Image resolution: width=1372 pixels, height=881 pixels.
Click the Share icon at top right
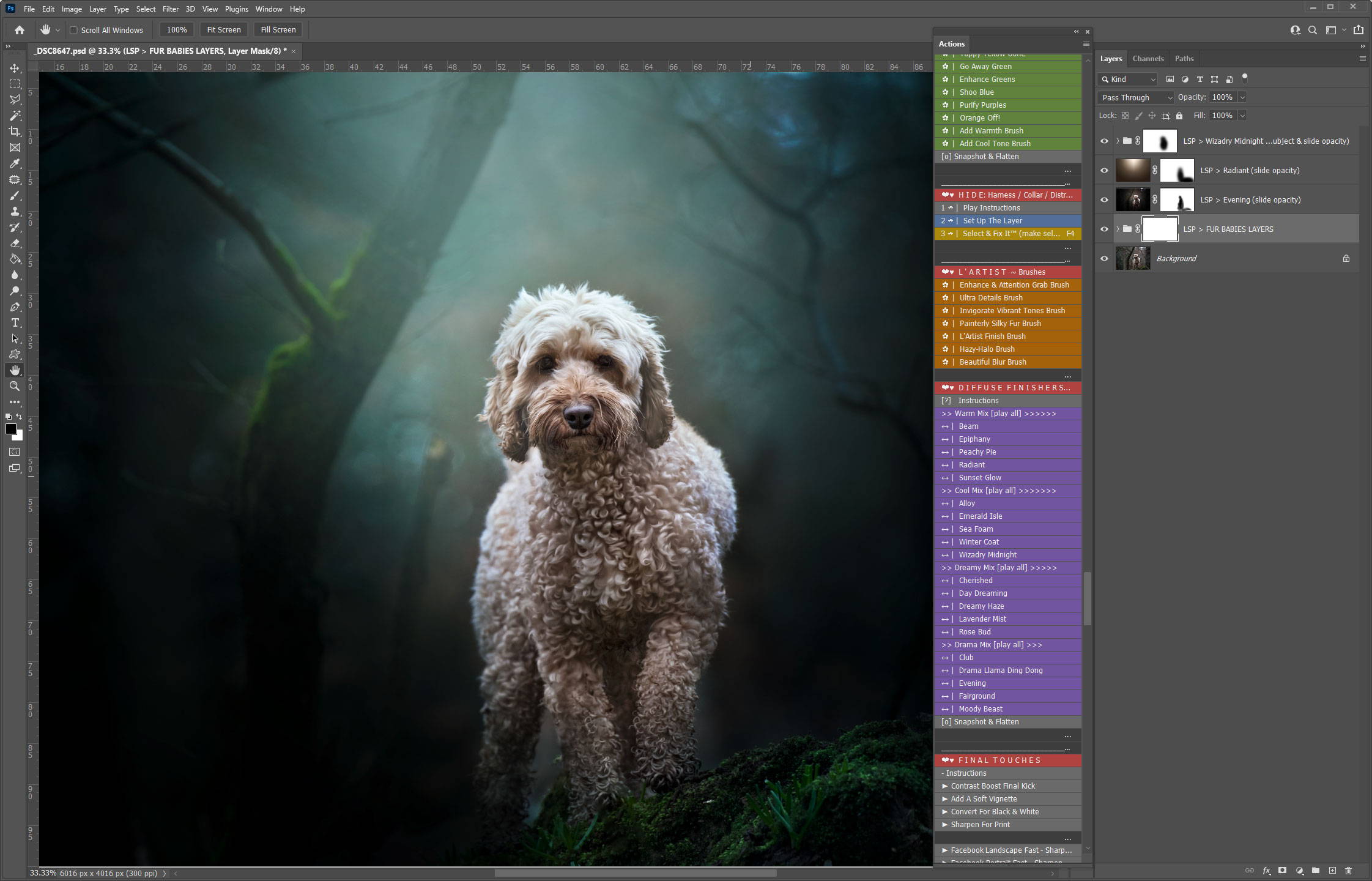(1359, 30)
